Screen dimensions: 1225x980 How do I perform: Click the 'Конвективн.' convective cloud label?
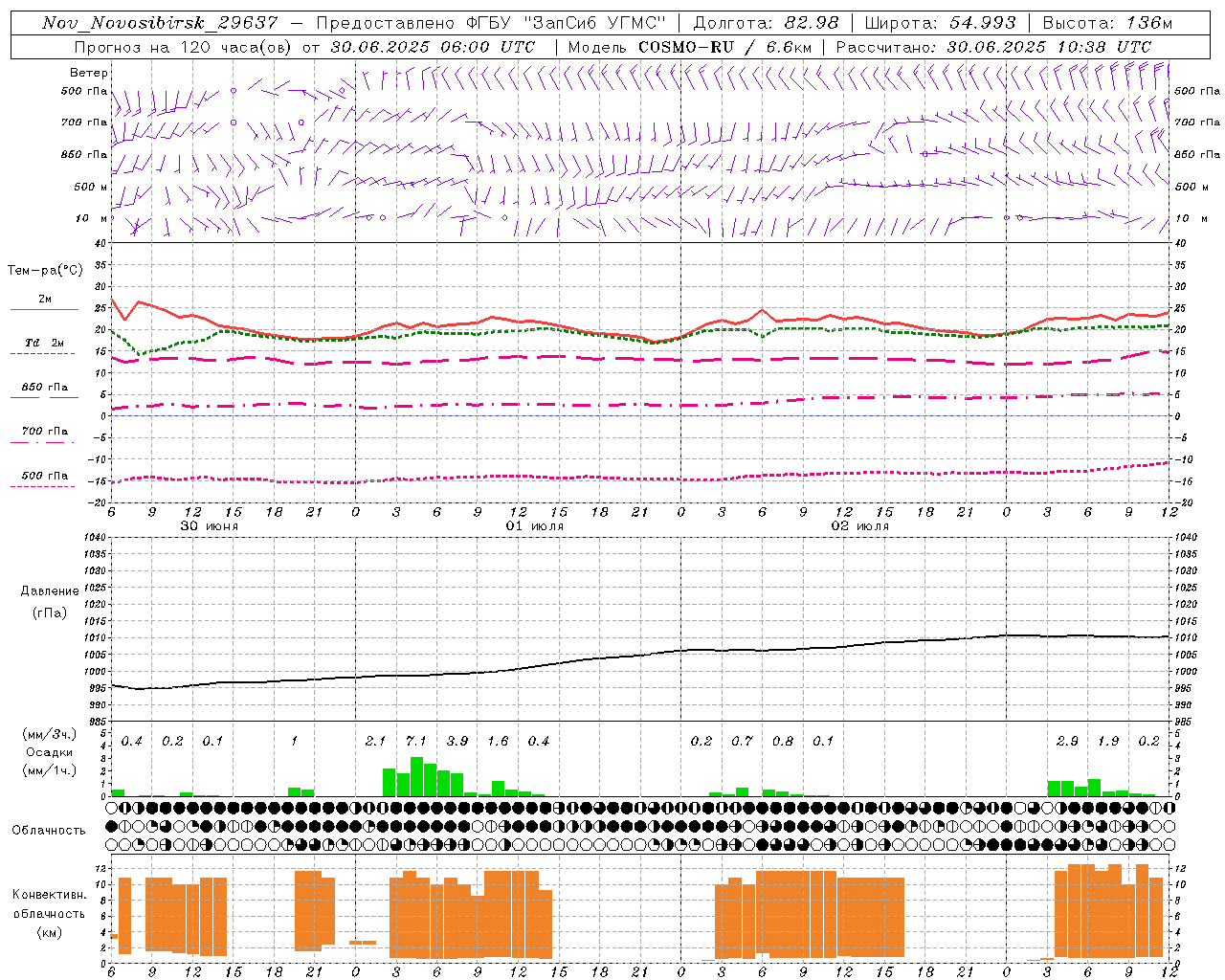(49, 895)
